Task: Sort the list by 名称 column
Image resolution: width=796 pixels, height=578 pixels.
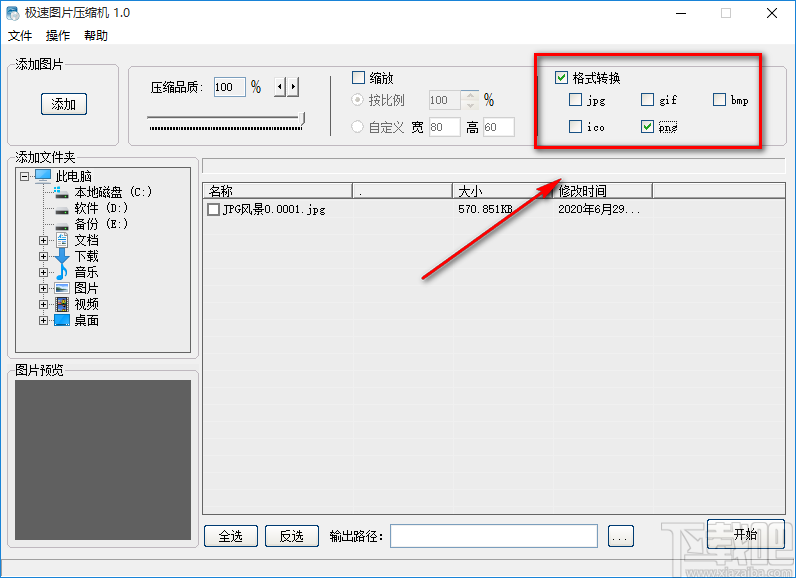Action: (277, 191)
